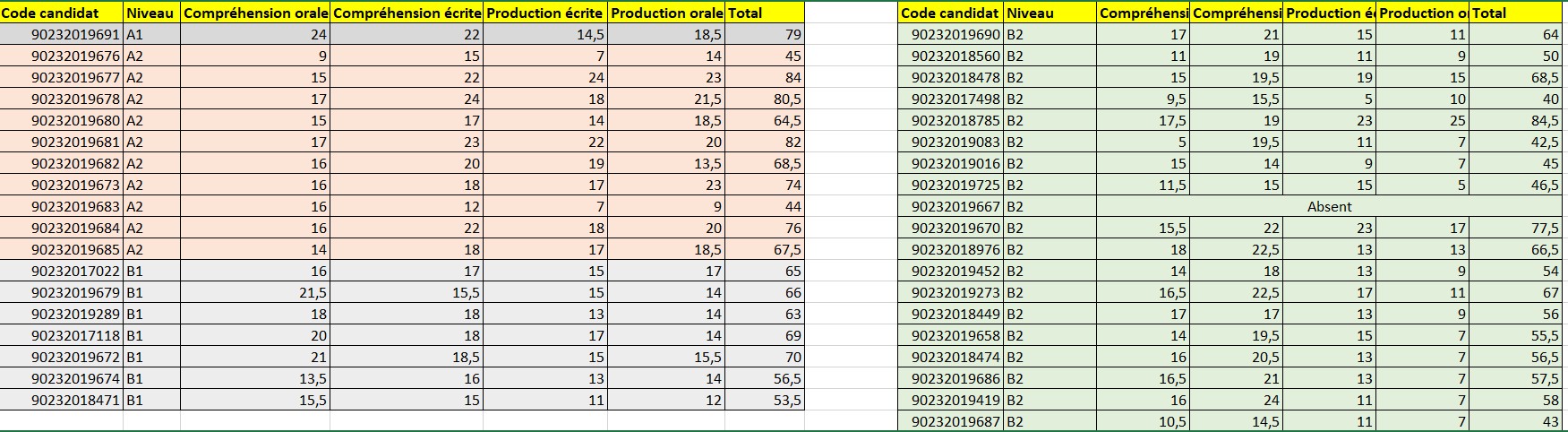Click the left table's "Total" header
Screen dimensions: 1568x432
pyautogui.click(x=765, y=13)
